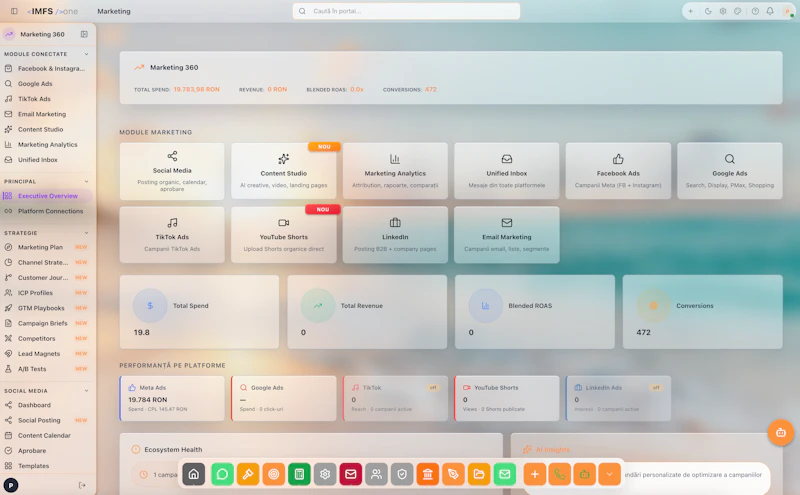This screenshot has width=800, height=495.
Task: Select the YouTube Shorts platform card
Action: [x=507, y=399]
